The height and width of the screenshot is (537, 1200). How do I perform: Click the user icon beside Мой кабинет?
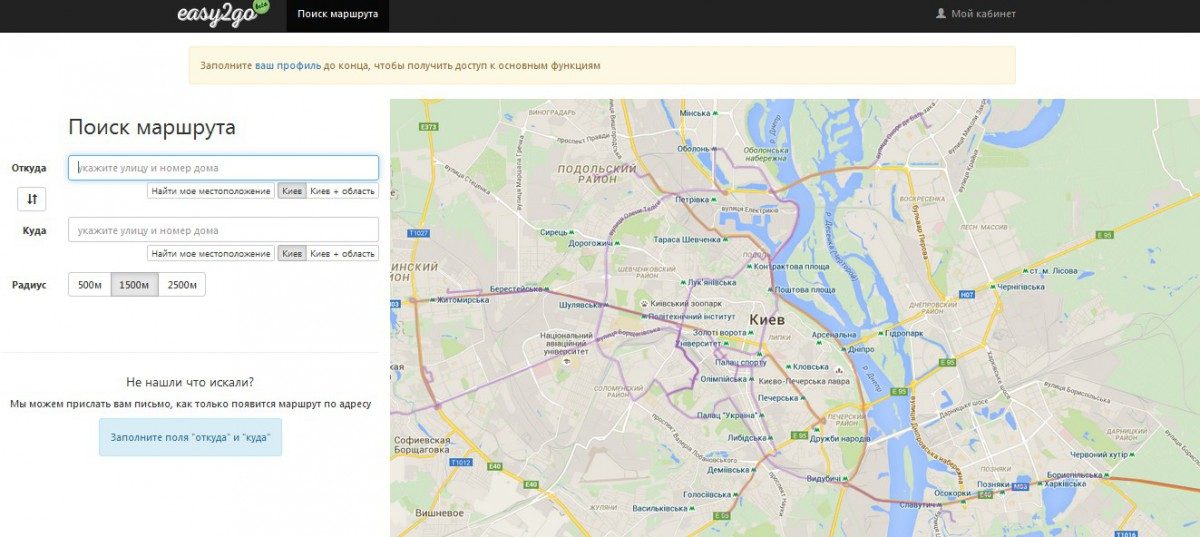[940, 14]
